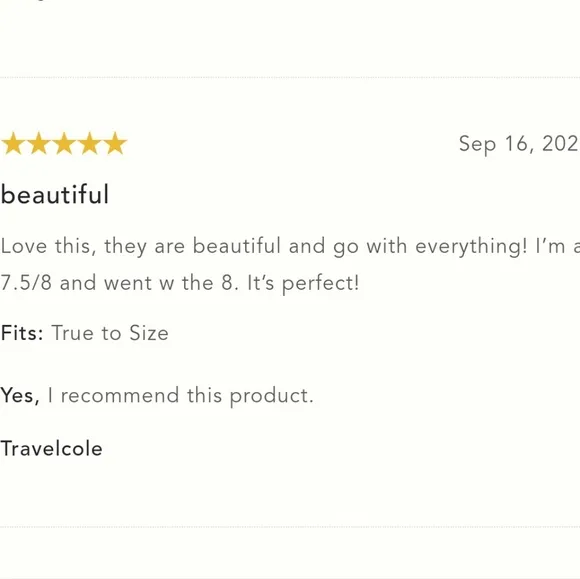Viewport: 580px width, 579px height.
Task: Click the word "Size" in the fit line
Action: [x=149, y=333]
